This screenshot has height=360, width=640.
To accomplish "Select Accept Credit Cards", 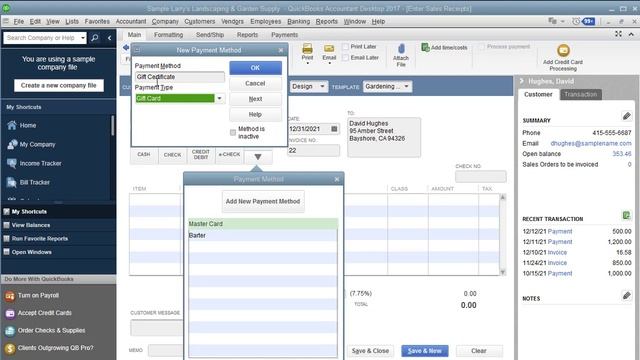I will tap(44, 313).
